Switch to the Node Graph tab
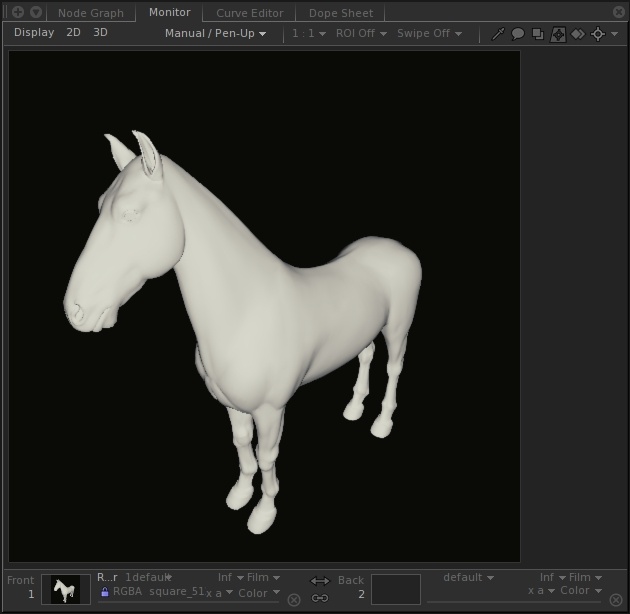Viewport: 630px width, 614px height. 91,13
